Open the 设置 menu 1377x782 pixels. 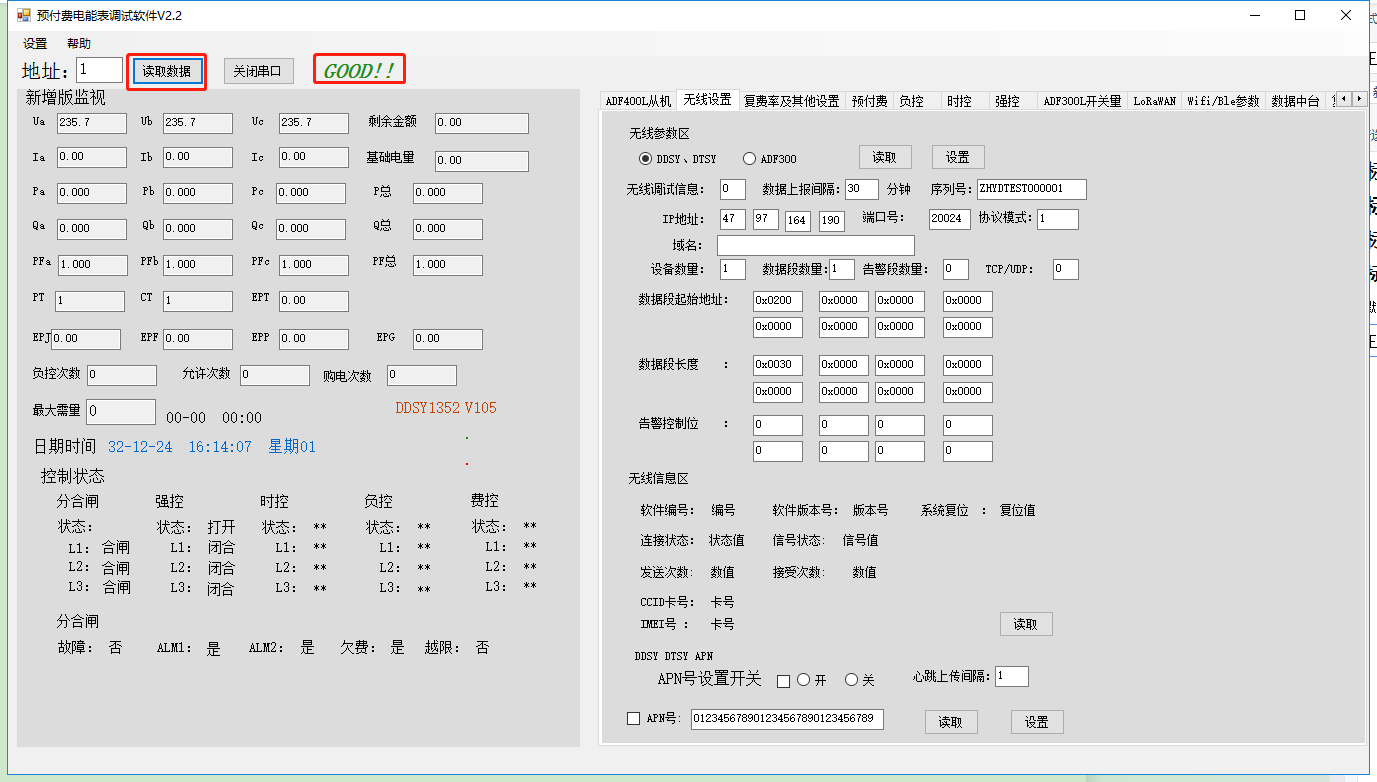pyautogui.click(x=35, y=44)
